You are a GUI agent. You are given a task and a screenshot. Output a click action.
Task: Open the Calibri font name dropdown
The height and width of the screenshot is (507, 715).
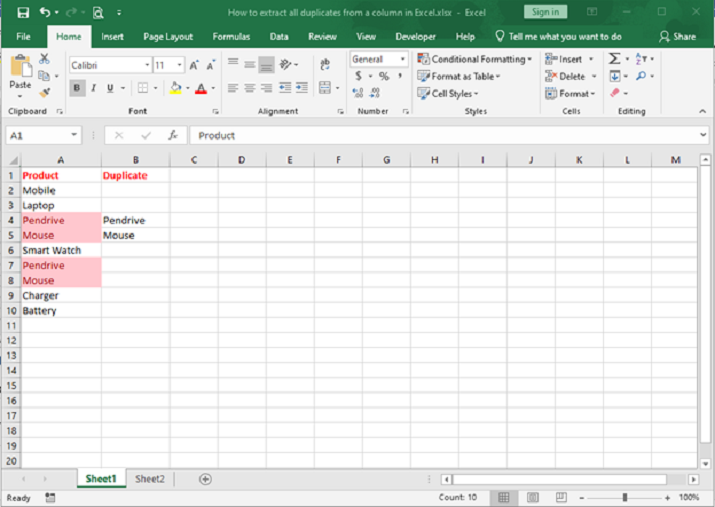pos(147,65)
